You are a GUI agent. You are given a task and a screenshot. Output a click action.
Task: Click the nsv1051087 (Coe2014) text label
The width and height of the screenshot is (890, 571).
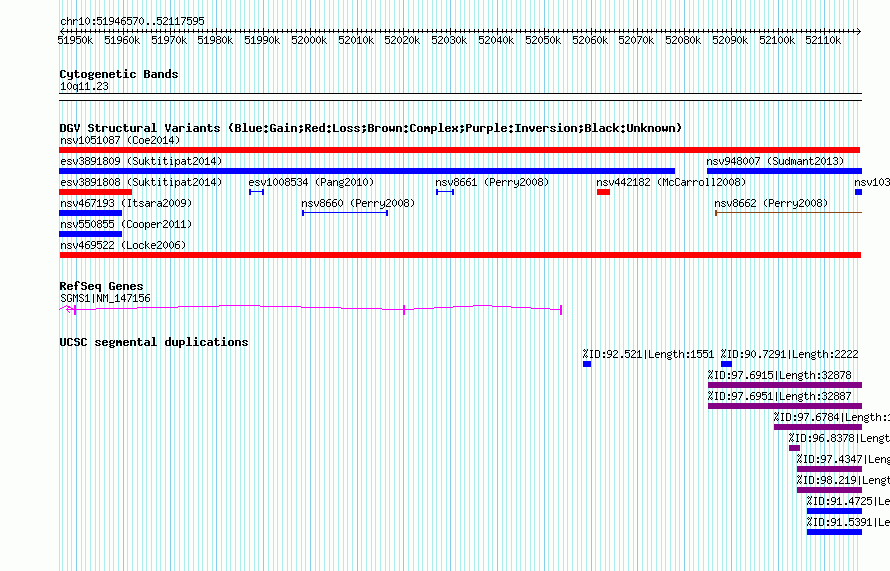(120, 140)
